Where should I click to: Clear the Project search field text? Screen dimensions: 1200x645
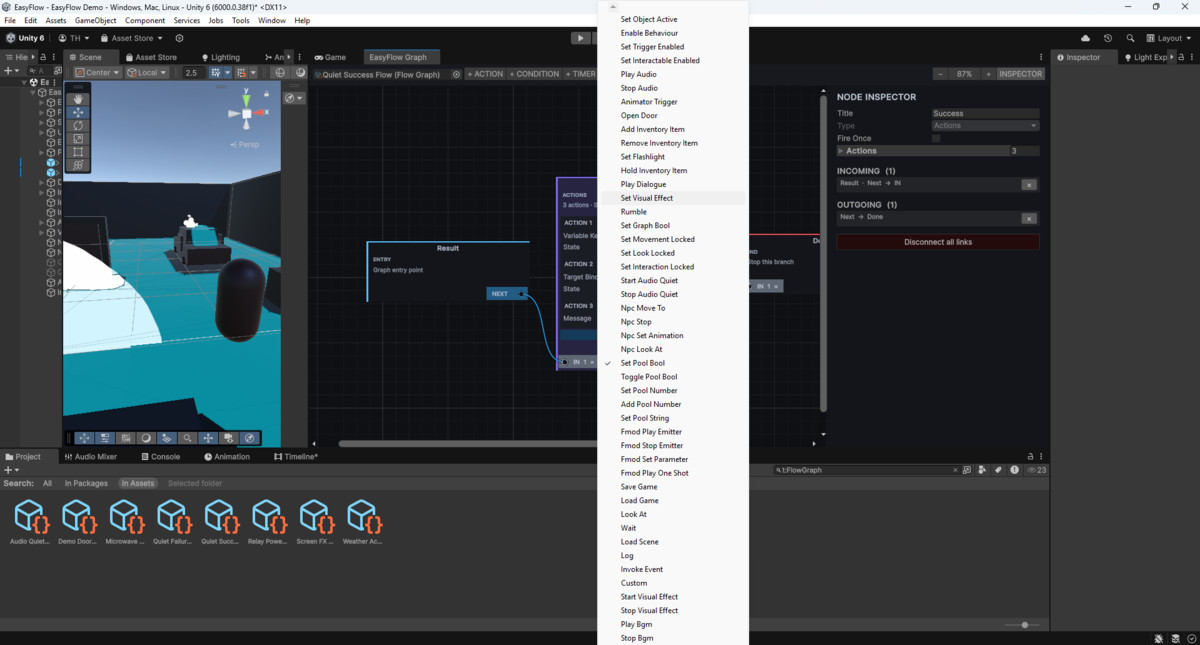[x=955, y=470]
